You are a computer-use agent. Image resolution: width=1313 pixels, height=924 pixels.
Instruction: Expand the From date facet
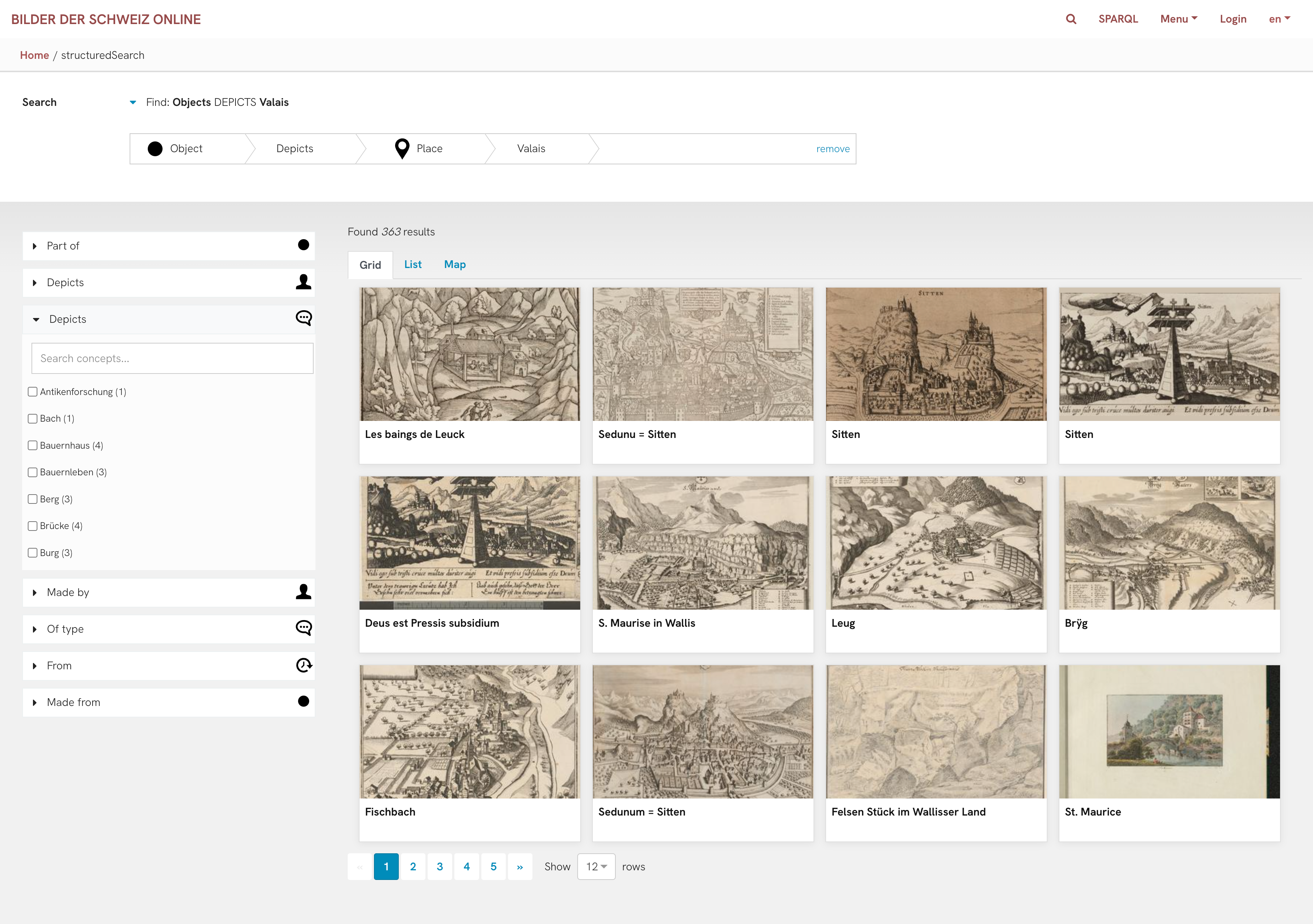(x=169, y=666)
